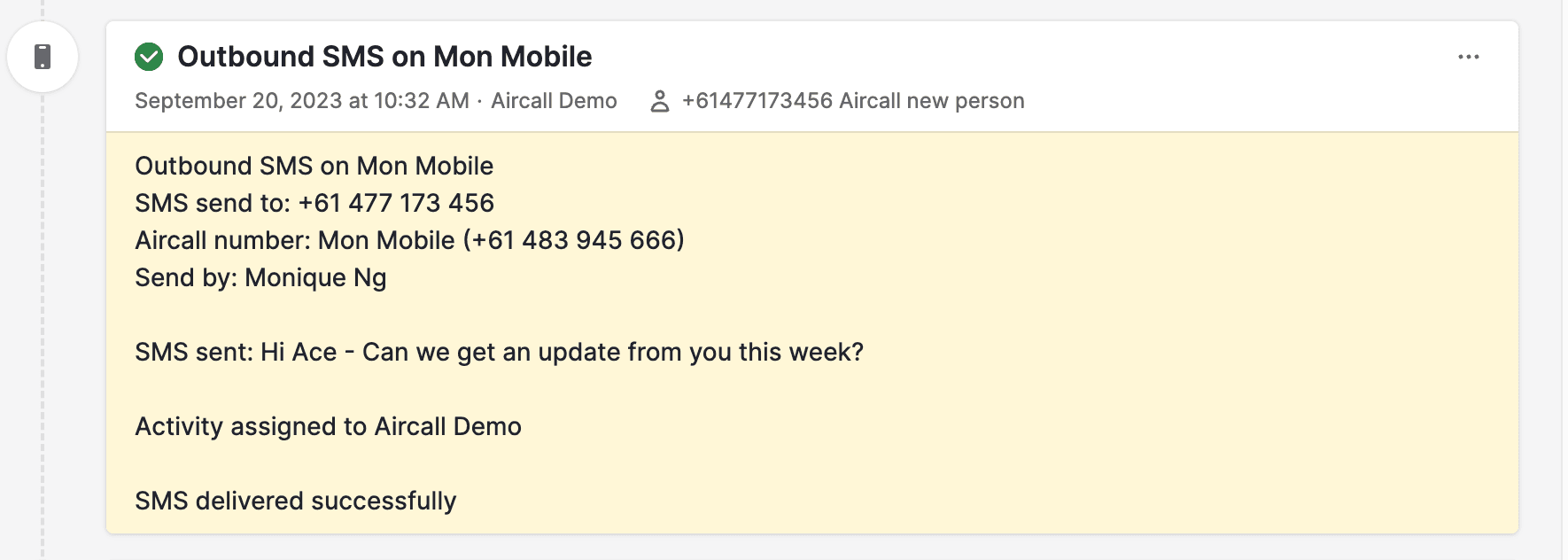Screen dimensions: 1568x560
Task: Click the dashed timeline connector line
Action: point(43,354)
